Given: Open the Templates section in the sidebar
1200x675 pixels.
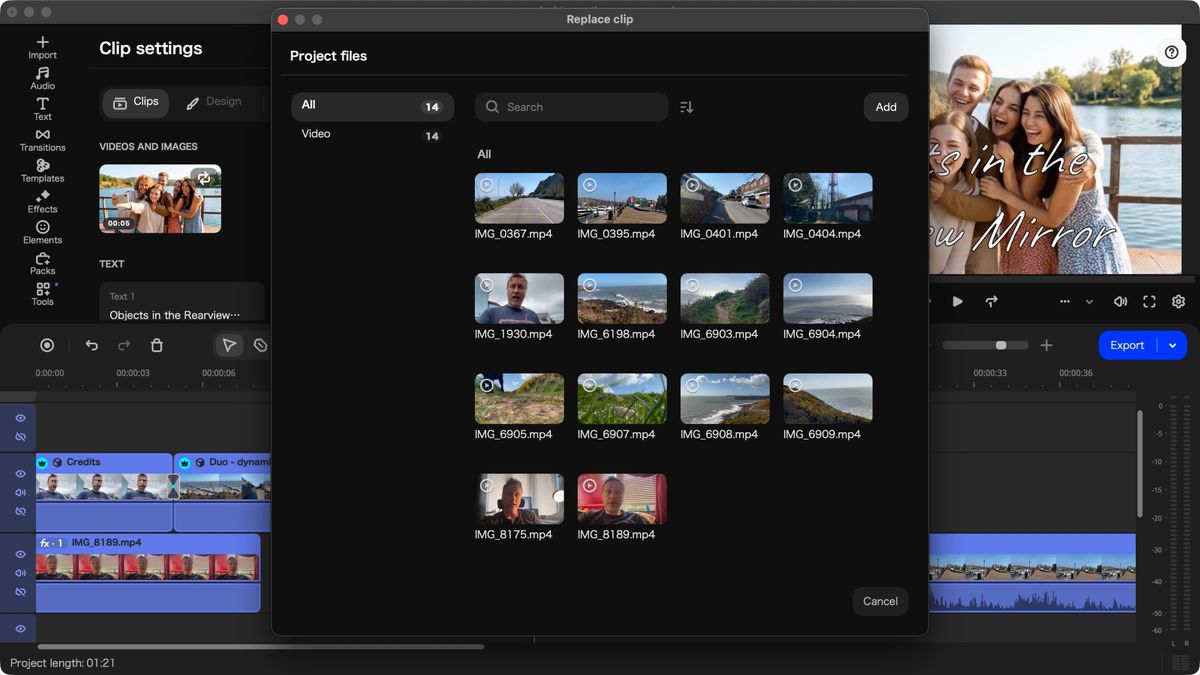Looking at the screenshot, I should [x=42, y=171].
